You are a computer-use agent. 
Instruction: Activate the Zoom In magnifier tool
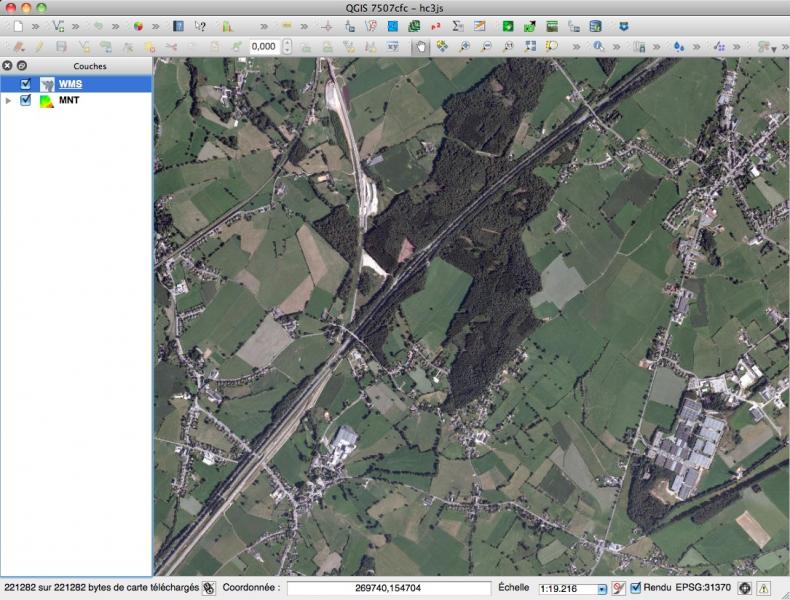(x=464, y=46)
